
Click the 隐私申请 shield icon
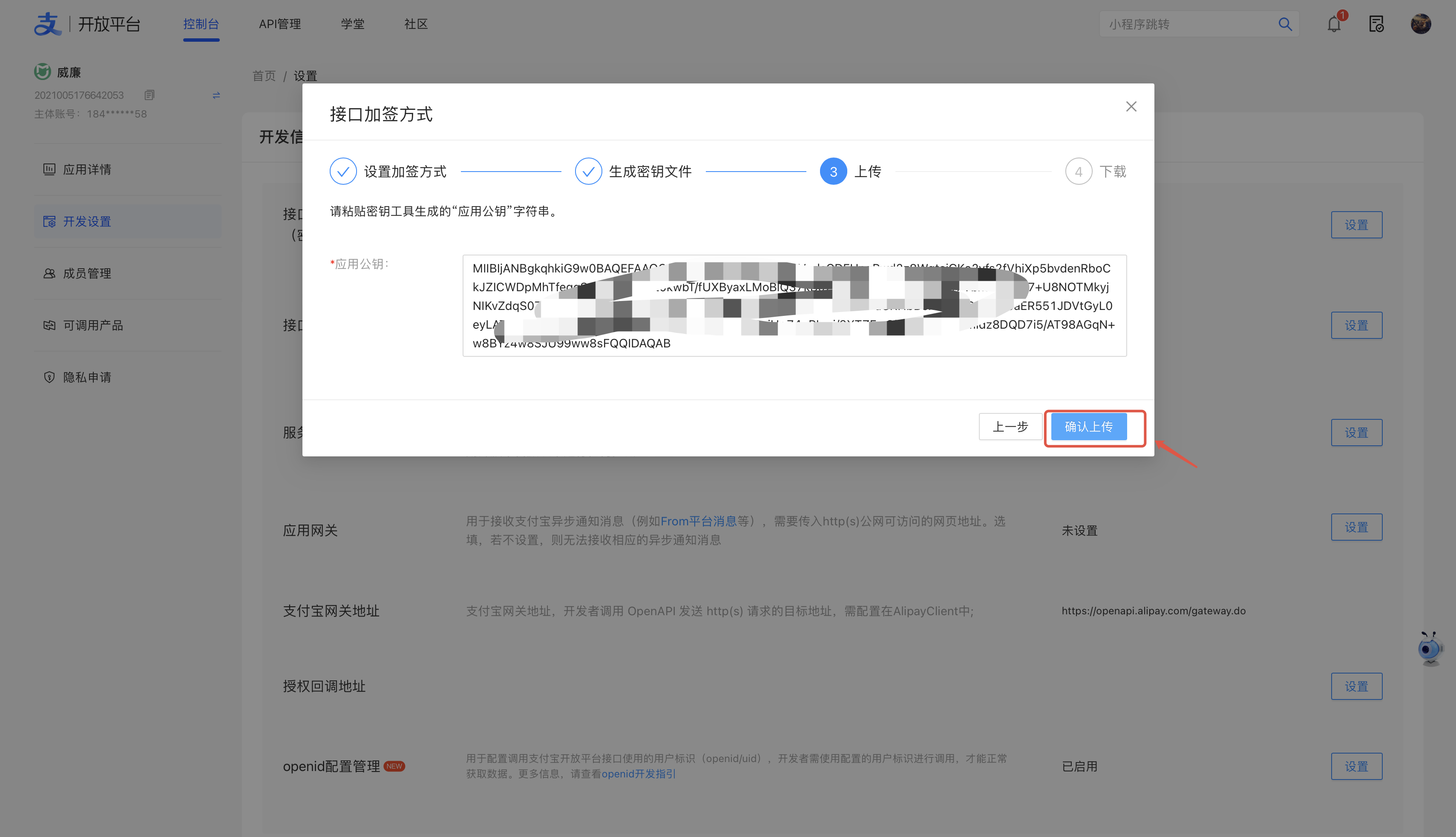click(x=49, y=377)
